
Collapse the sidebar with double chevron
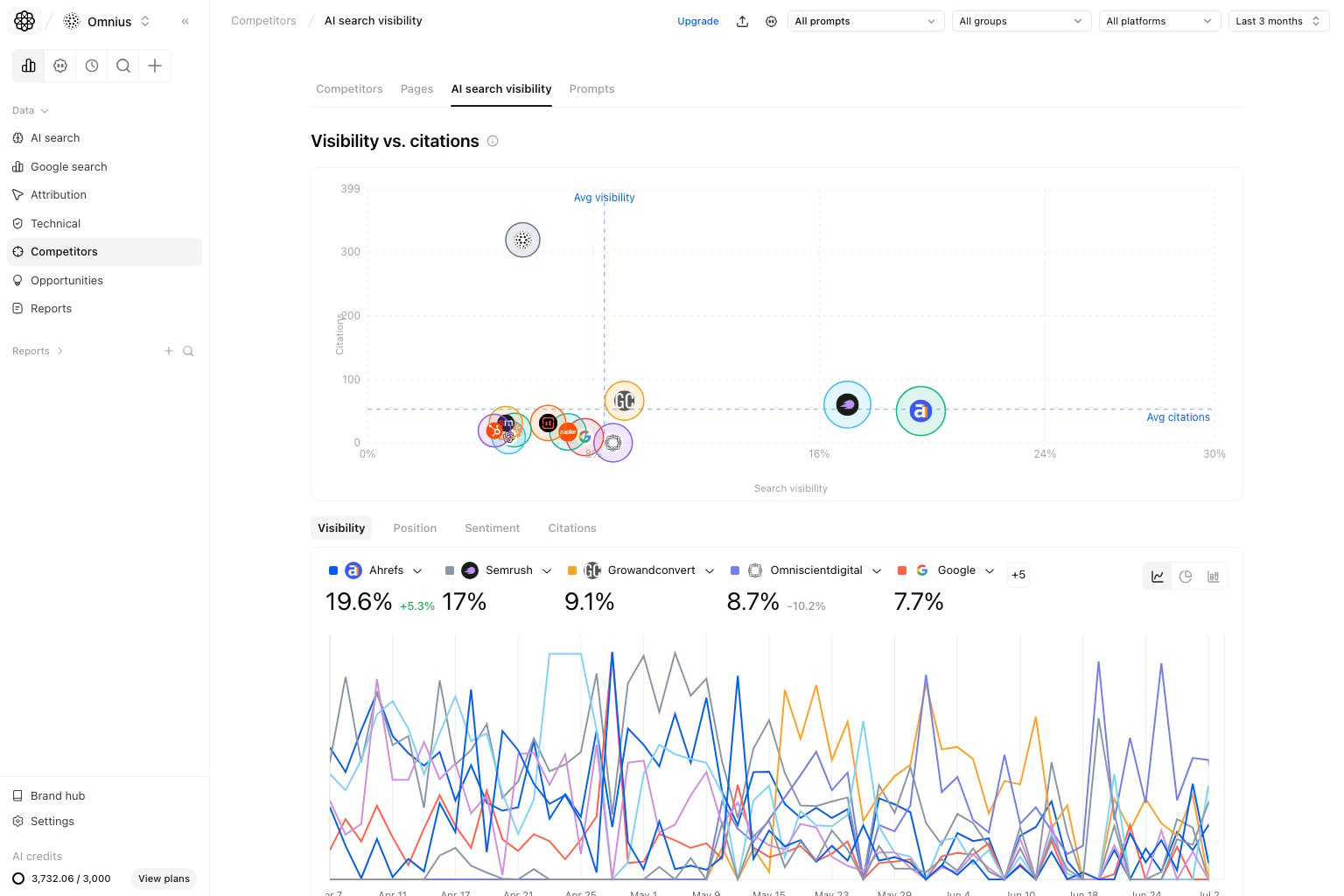(x=185, y=21)
